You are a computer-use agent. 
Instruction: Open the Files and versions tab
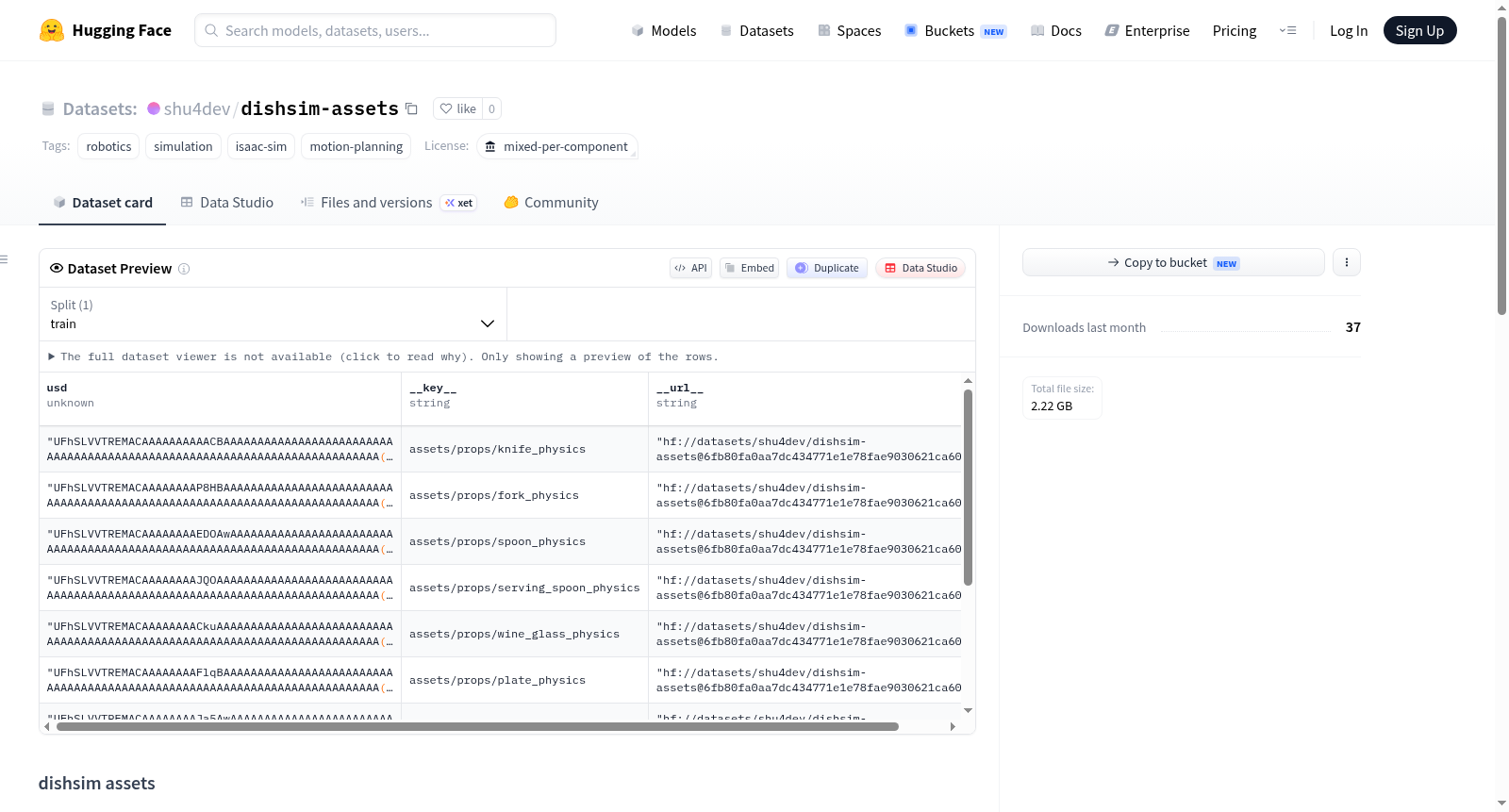tap(389, 203)
